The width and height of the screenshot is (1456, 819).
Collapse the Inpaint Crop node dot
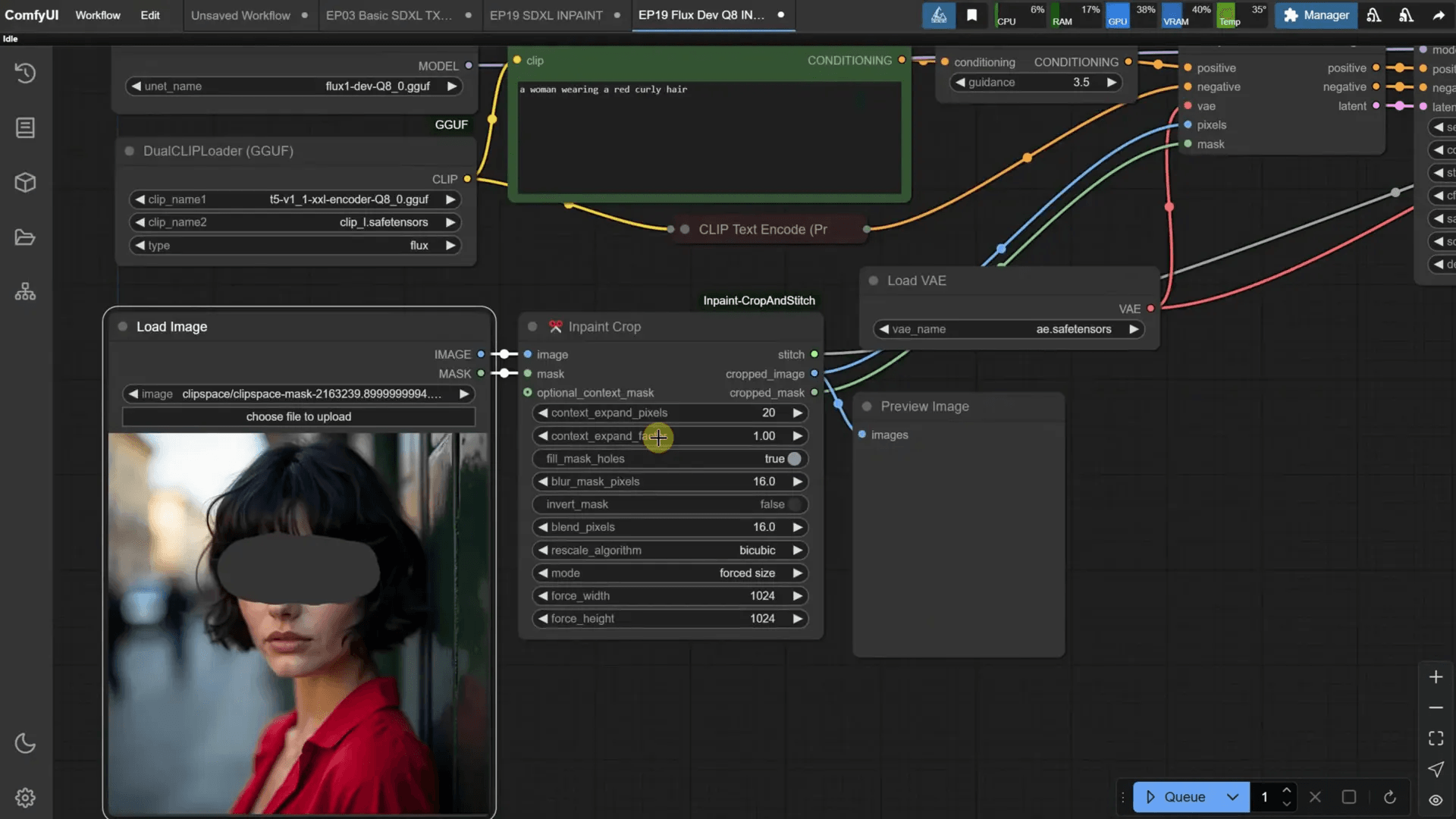click(x=532, y=327)
